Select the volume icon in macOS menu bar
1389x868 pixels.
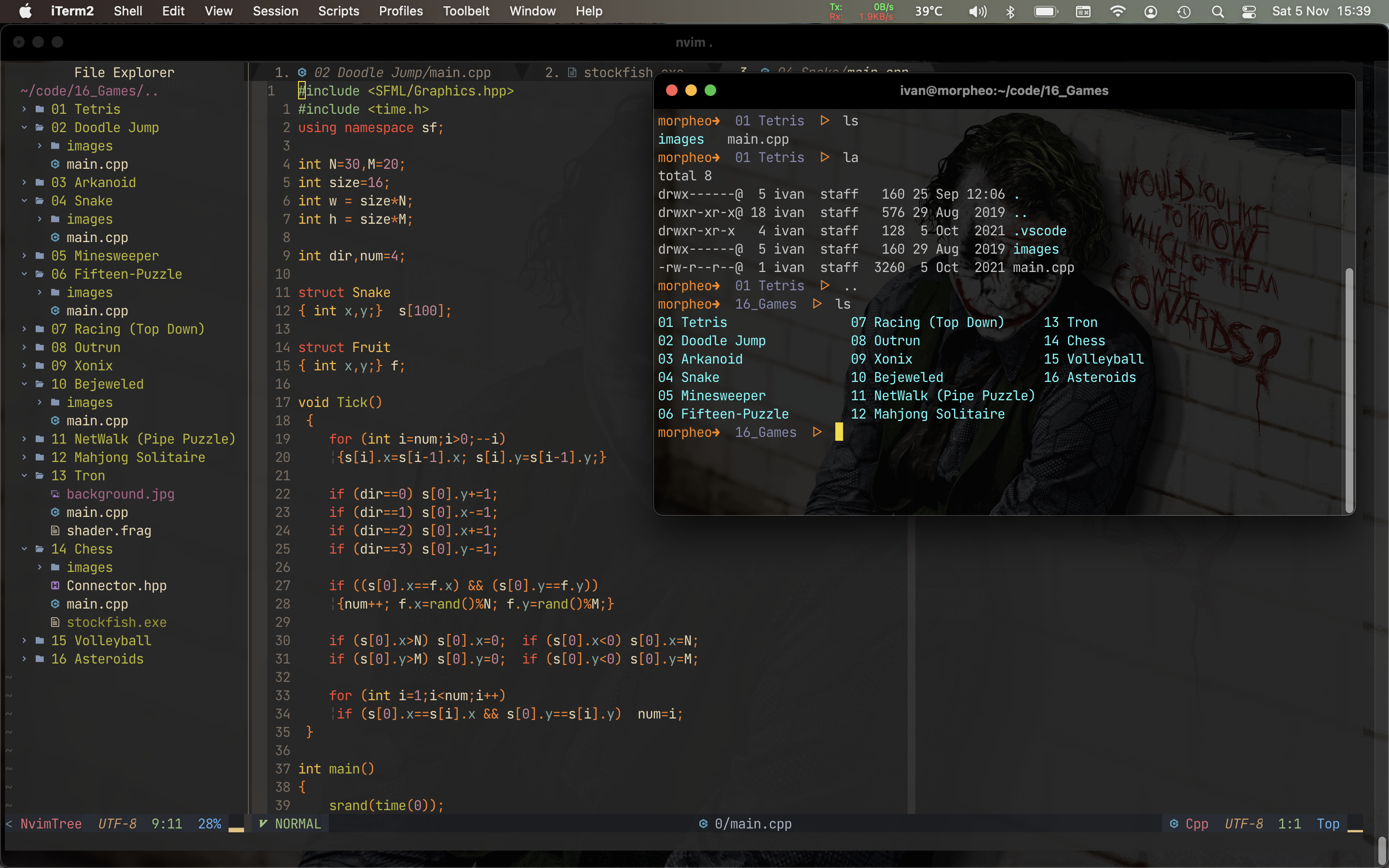click(x=976, y=11)
